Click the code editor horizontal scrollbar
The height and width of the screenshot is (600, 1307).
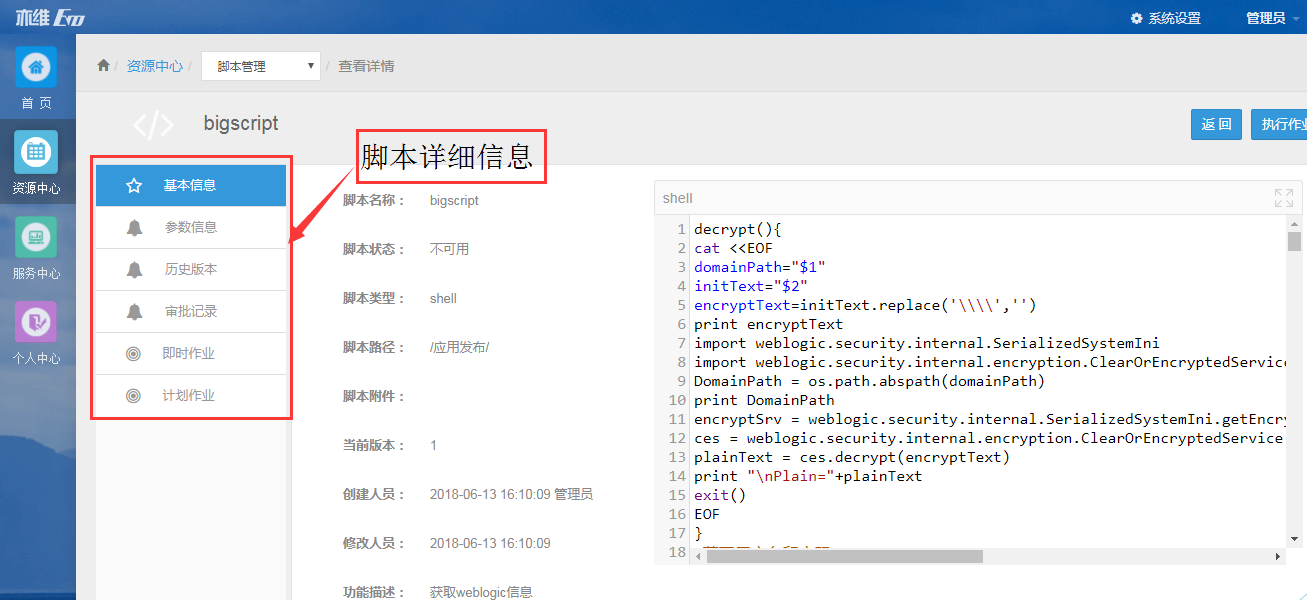tap(844, 556)
